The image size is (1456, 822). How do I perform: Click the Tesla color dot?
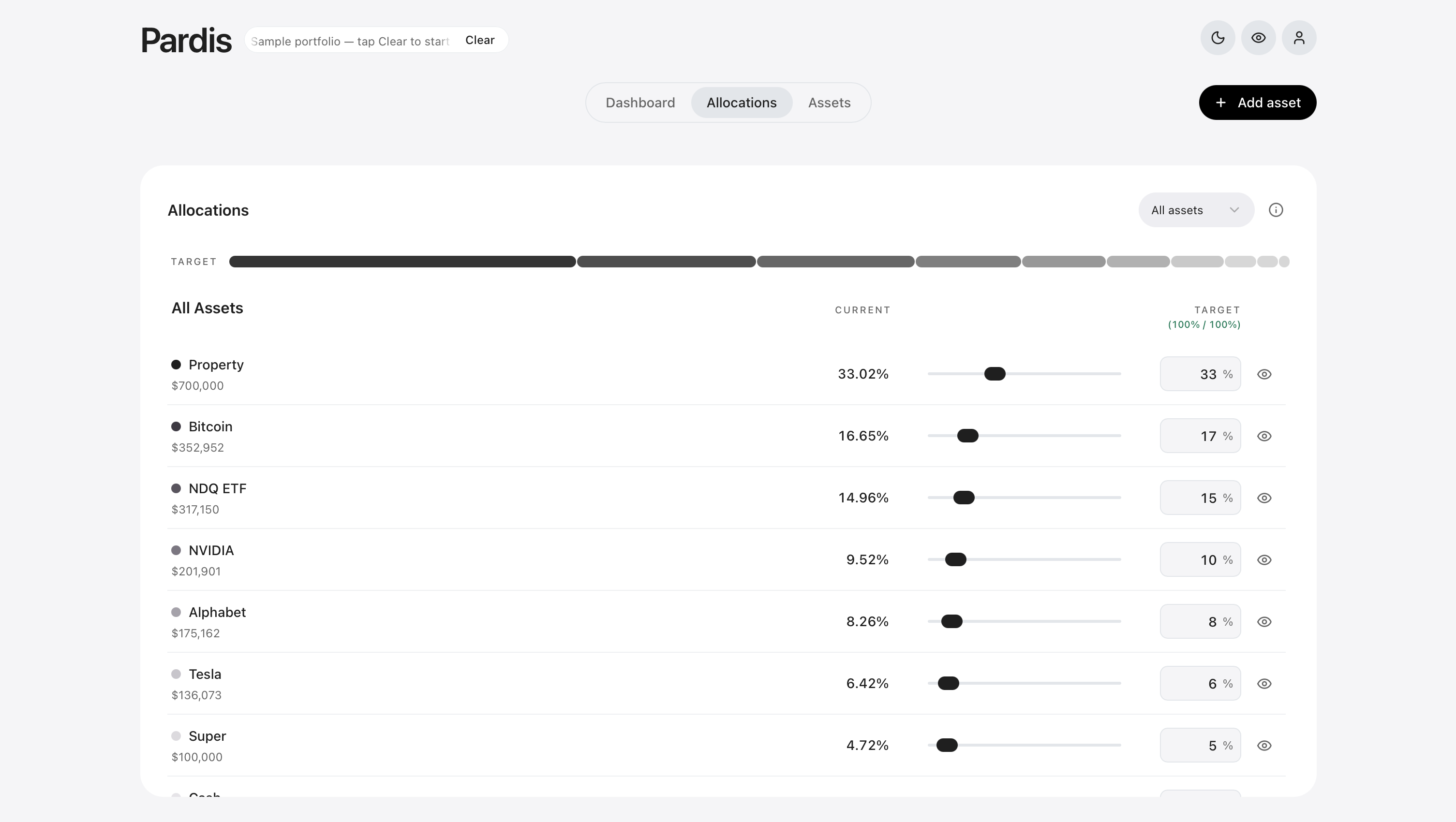[x=176, y=674]
